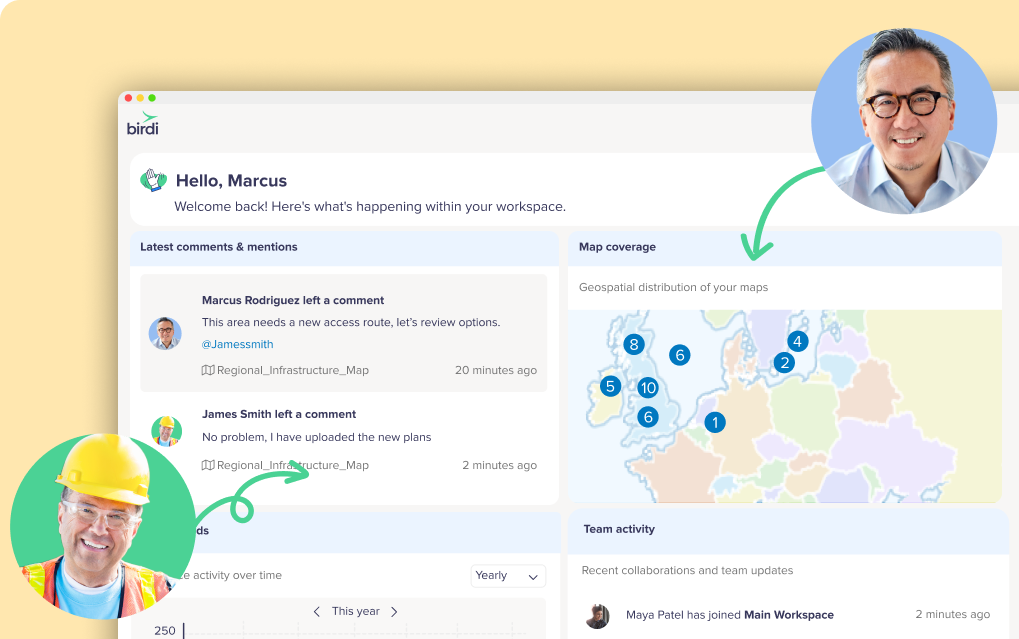
Task: Go to next year with right chevron
Action: click(x=394, y=612)
